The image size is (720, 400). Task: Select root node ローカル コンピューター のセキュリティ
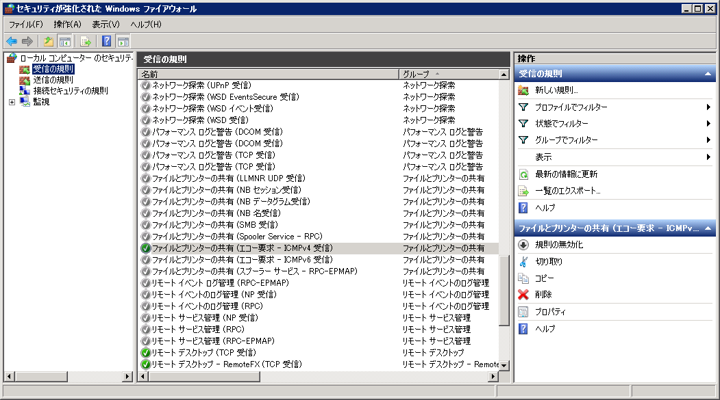coord(76,58)
